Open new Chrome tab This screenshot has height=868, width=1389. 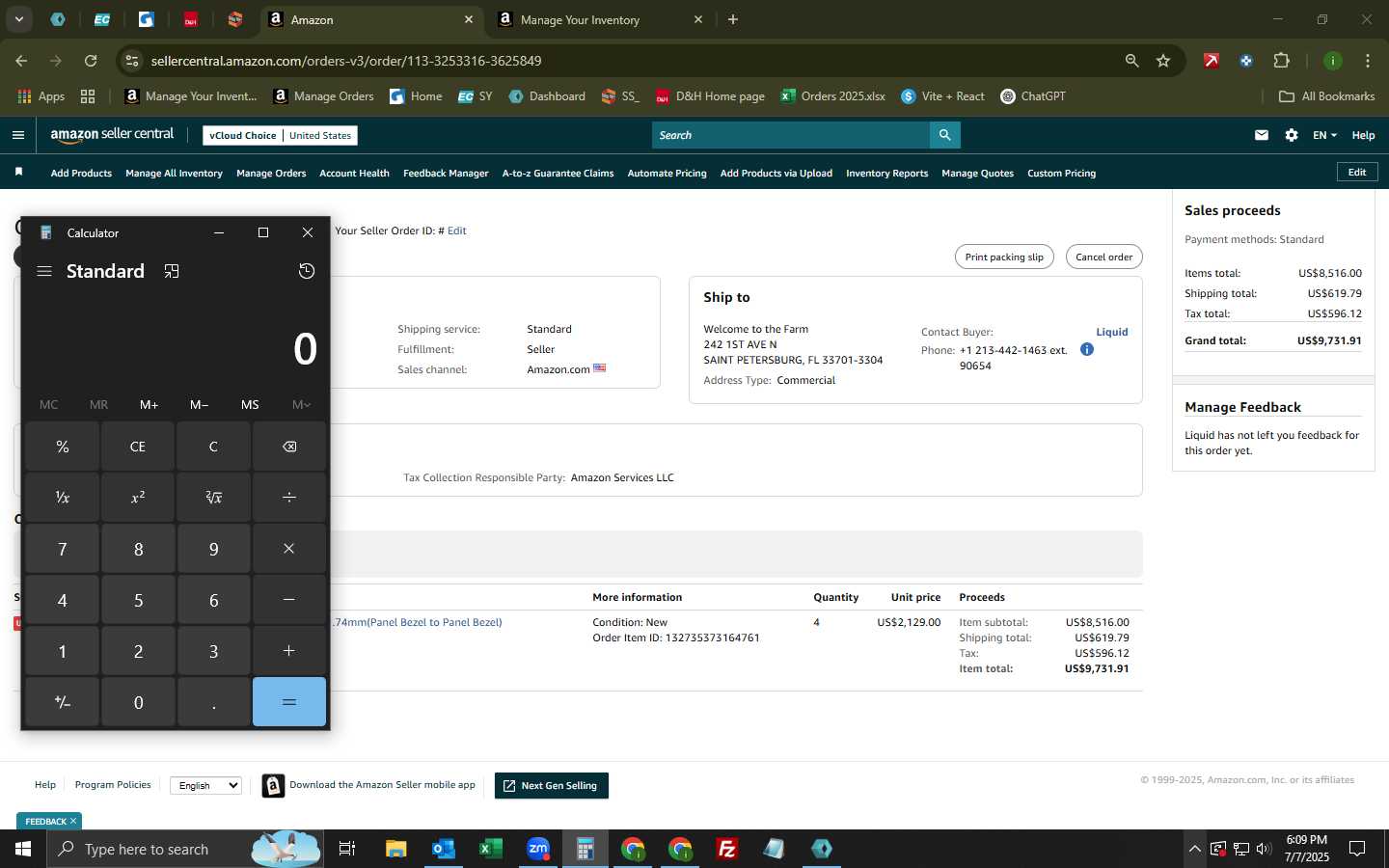click(x=733, y=19)
